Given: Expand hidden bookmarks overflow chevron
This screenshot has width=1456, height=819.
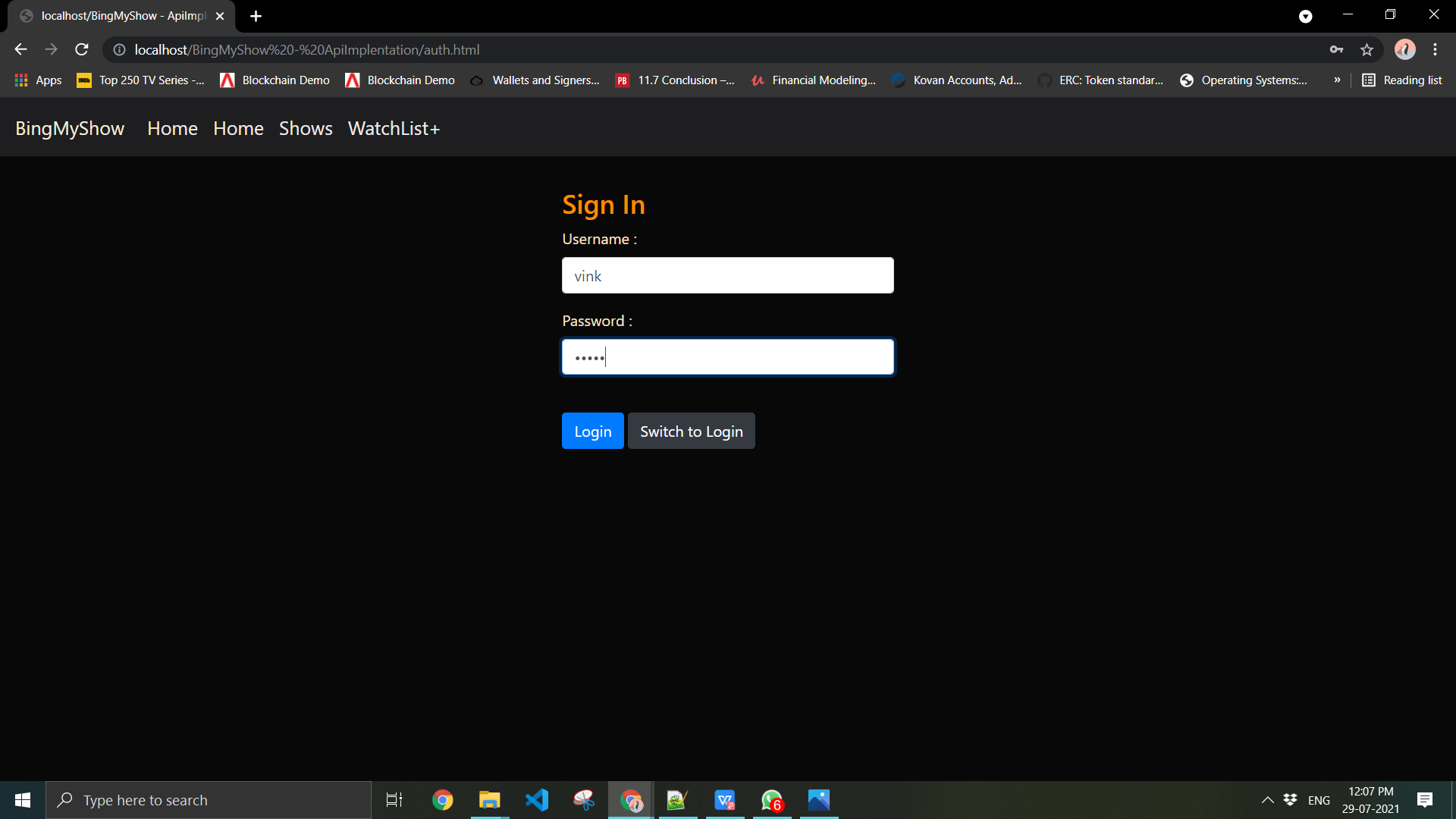Looking at the screenshot, I should 1337,80.
